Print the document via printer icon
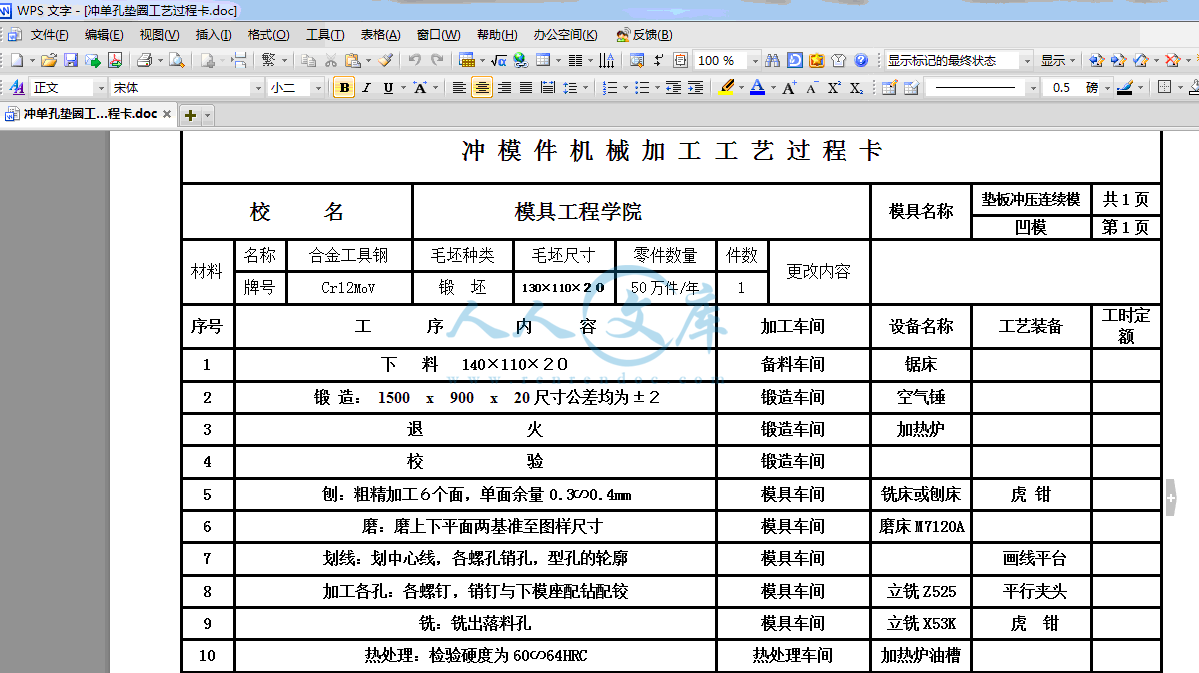 pyautogui.click(x=145, y=60)
